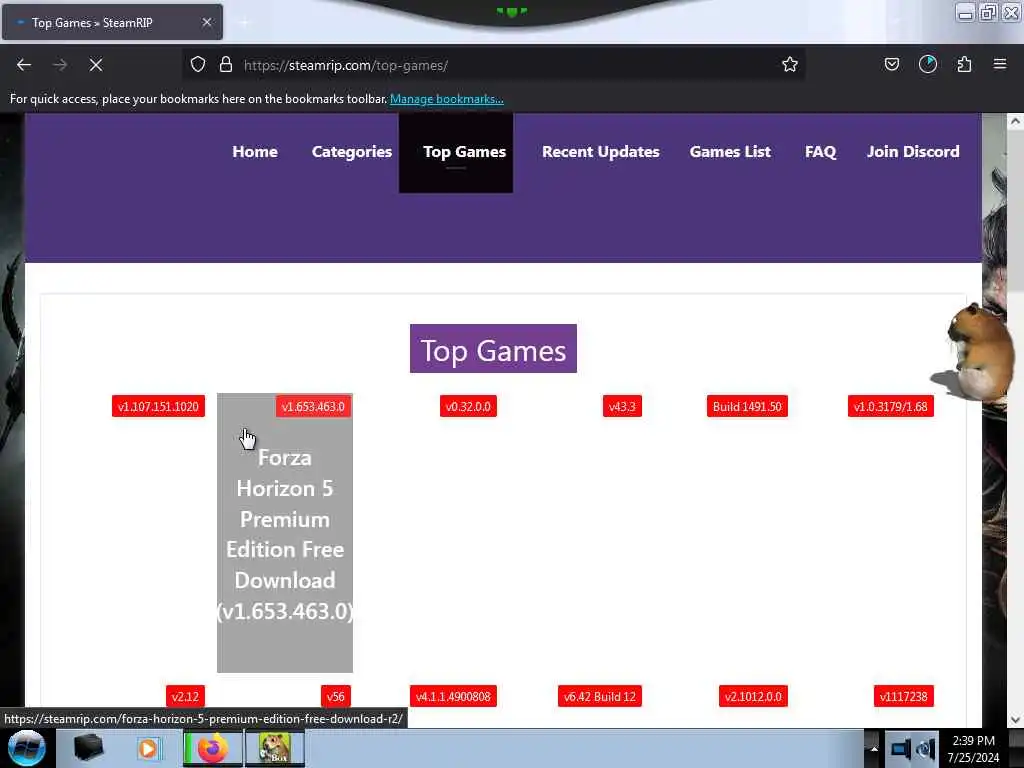Viewport: 1024px width, 768px height.
Task: Close the Top Games SteamRIP tab
Action: 207,22
